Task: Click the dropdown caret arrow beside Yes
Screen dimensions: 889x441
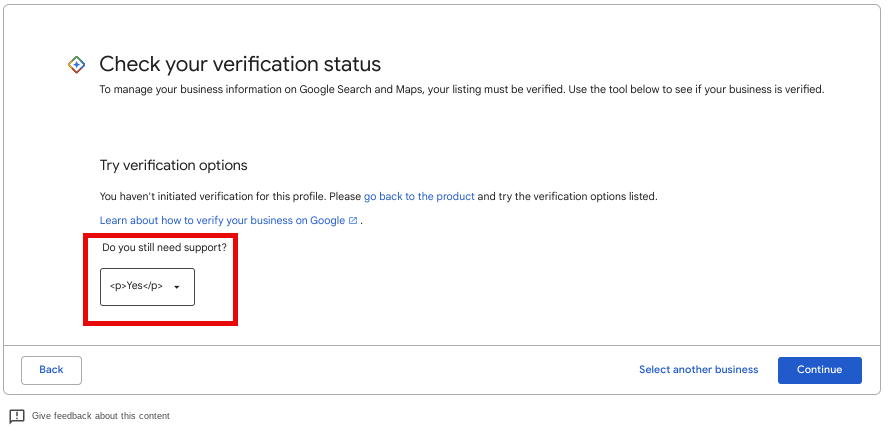Action: click(x=177, y=287)
